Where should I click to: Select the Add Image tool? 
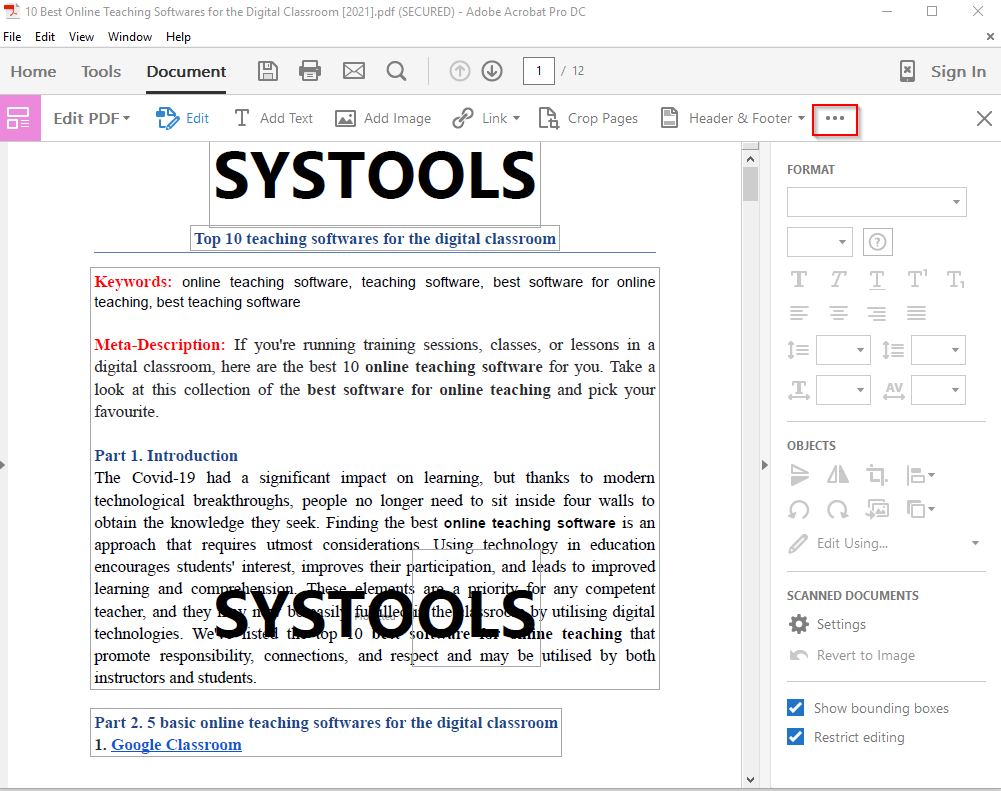pos(383,118)
